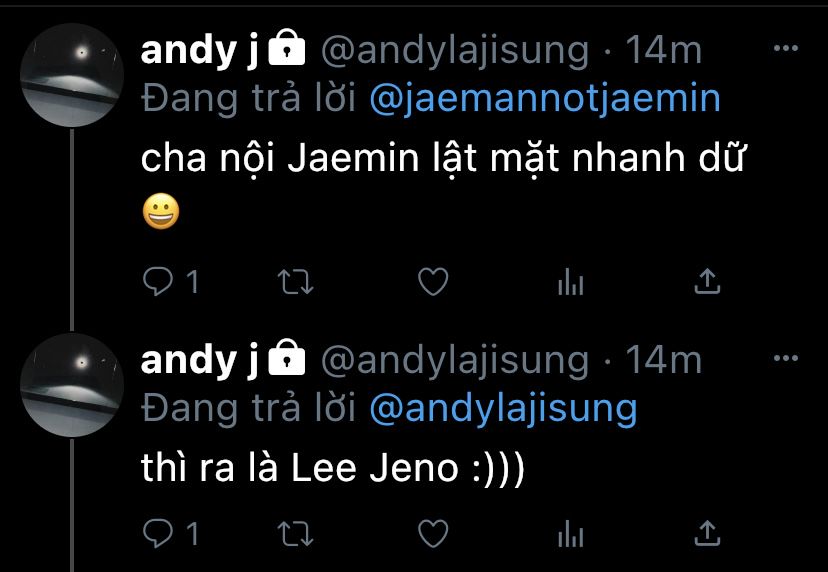This screenshot has height=572, width=828.
Task: Open andy j avatar on first tweet
Action: click(72, 75)
